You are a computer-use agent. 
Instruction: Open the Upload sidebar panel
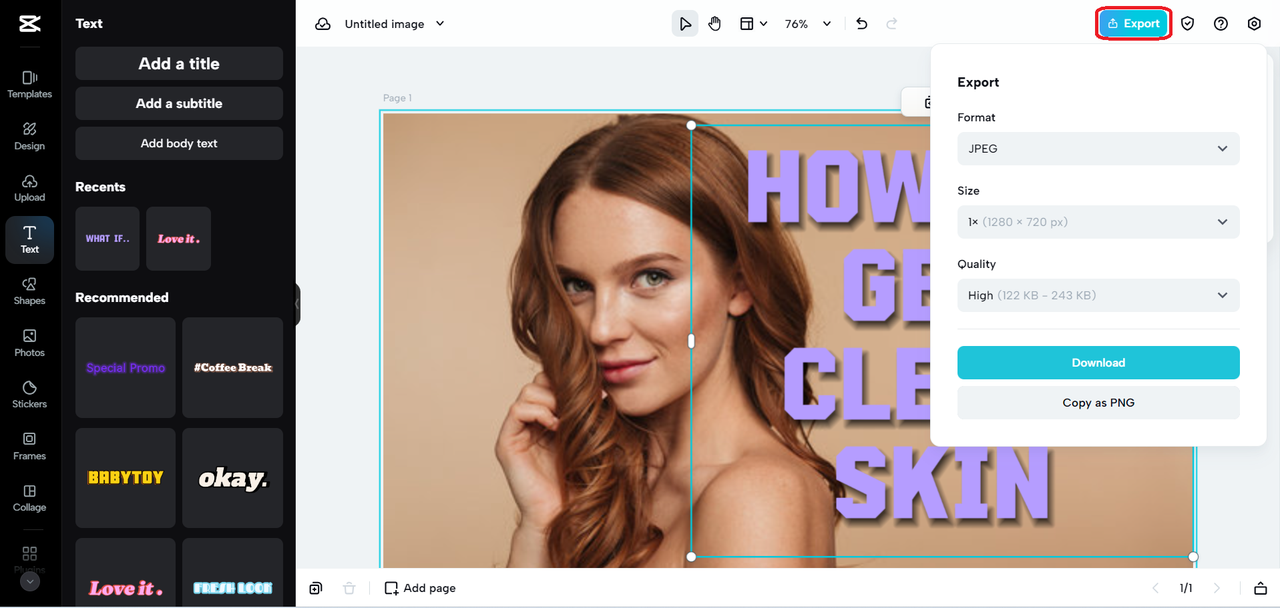click(x=30, y=188)
